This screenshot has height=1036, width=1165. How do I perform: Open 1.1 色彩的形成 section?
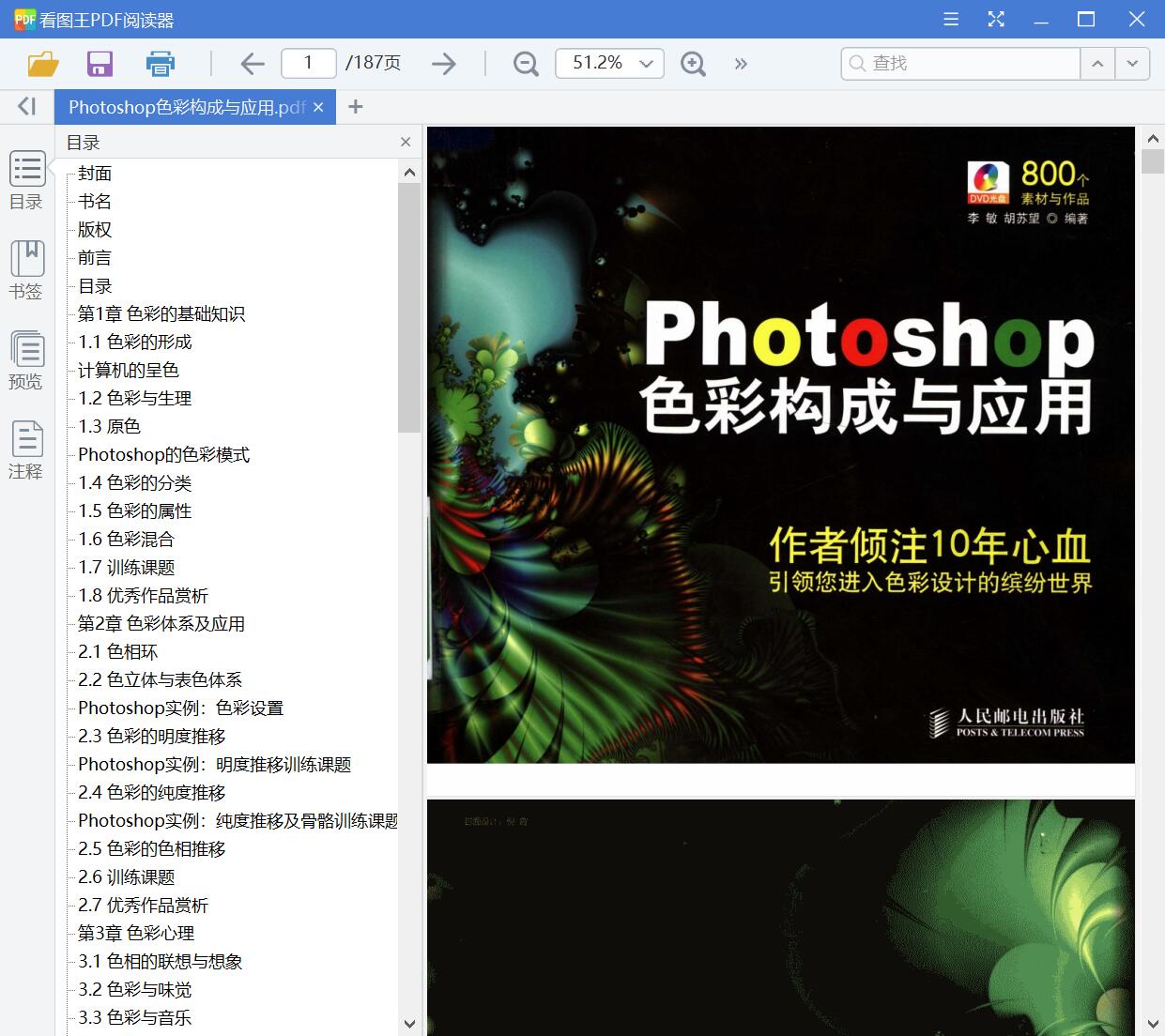coord(135,342)
